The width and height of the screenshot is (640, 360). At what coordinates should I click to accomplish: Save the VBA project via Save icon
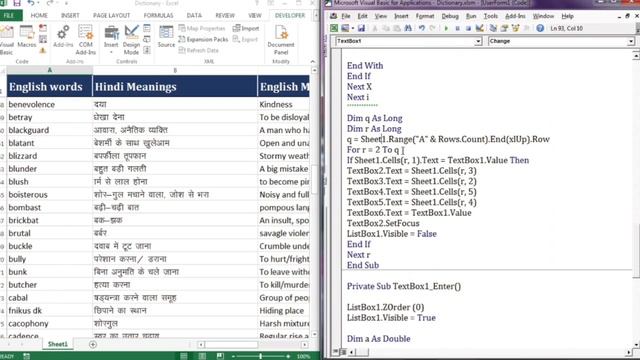tap(361, 28)
